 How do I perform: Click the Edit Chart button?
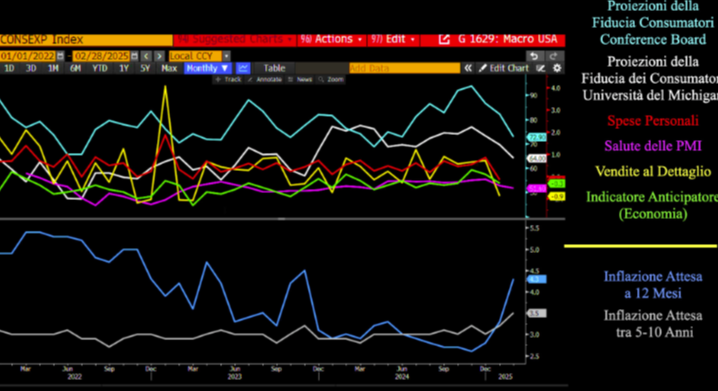pos(504,68)
